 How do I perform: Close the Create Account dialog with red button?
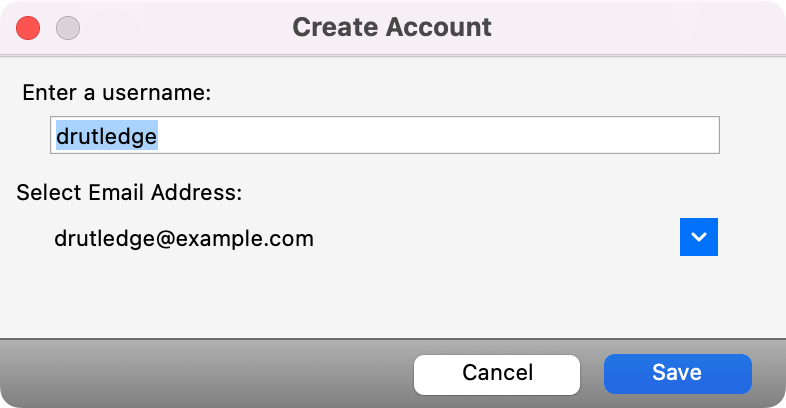tap(28, 28)
